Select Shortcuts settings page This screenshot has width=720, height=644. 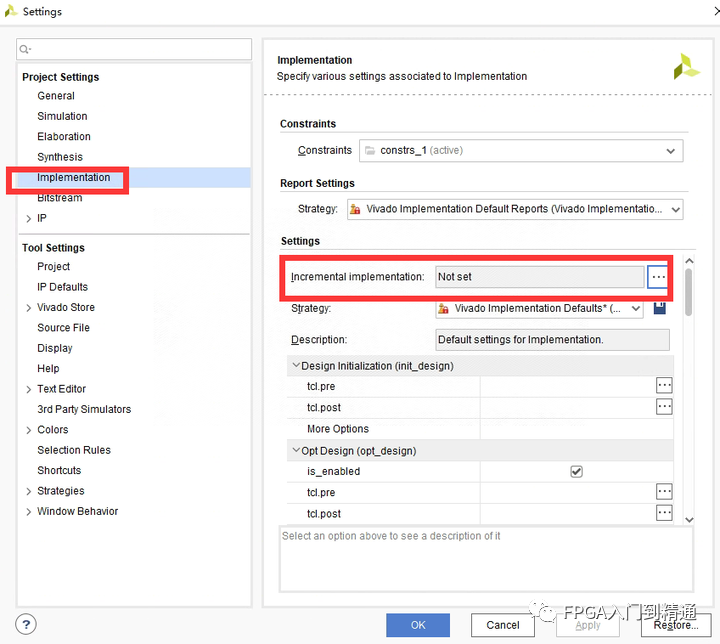pyautogui.click(x=59, y=470)
